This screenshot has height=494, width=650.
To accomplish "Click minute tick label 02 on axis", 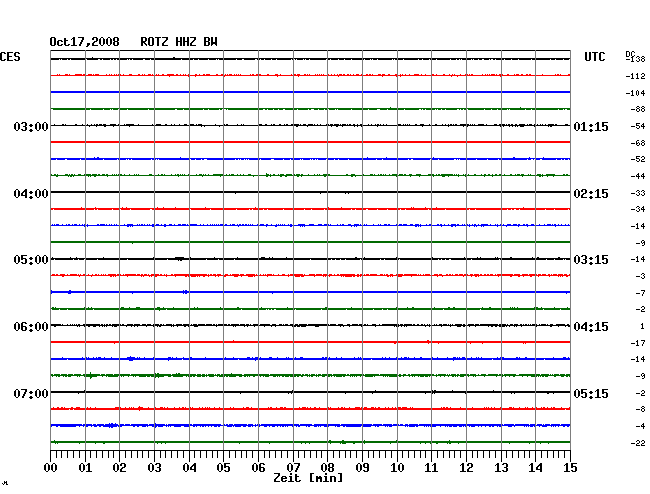I will coord(119,467).
